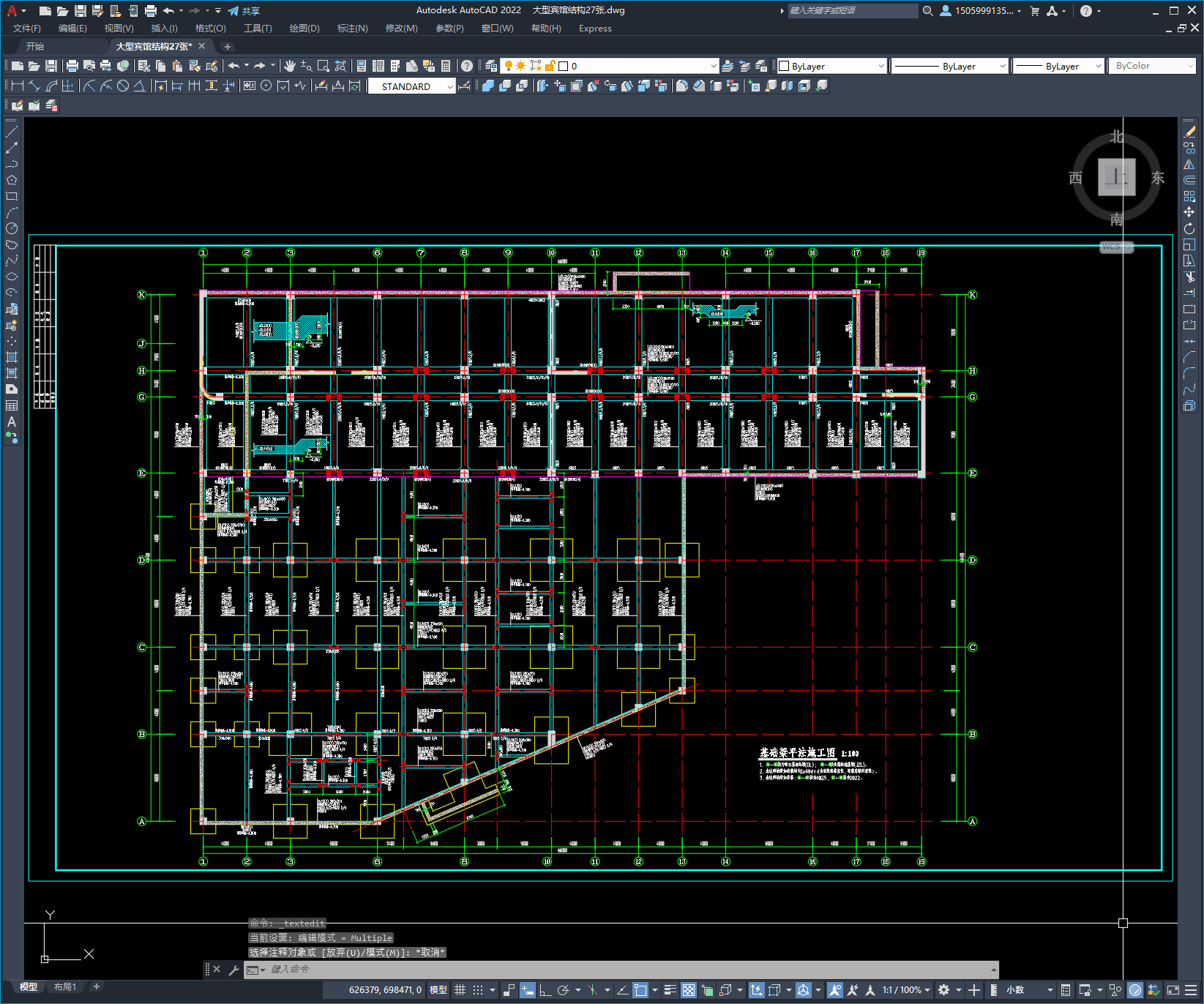Open the annotation scale 1:1 dropdown
The image size is (1204, 1004).
906,990
